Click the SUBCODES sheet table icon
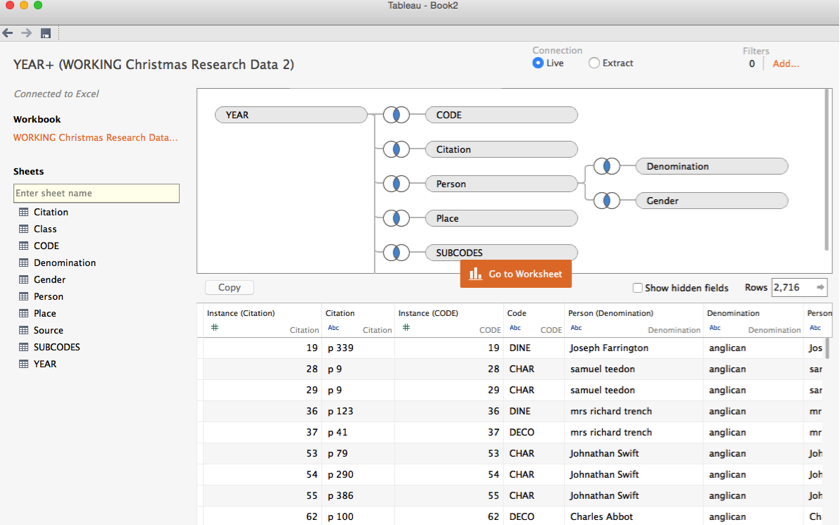The image size is (840, 525). click(24, 347)
